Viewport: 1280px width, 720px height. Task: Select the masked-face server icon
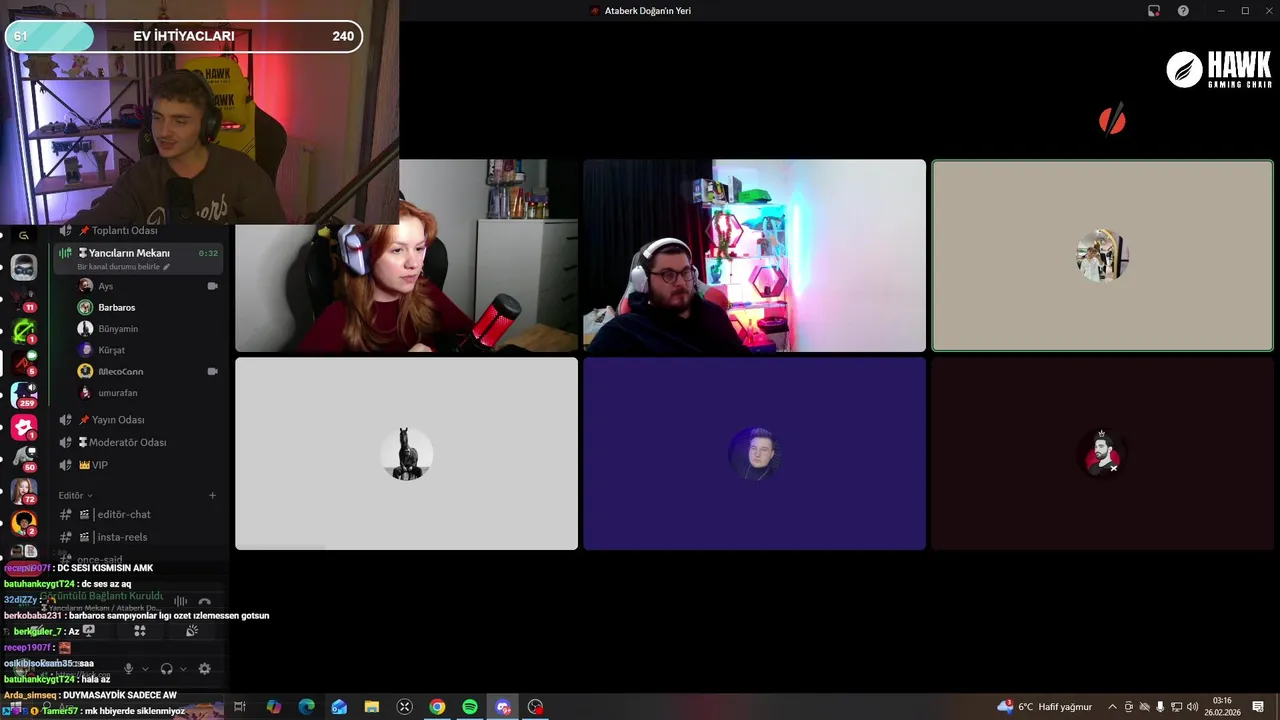pyautogui.click(x=24, y=267)
